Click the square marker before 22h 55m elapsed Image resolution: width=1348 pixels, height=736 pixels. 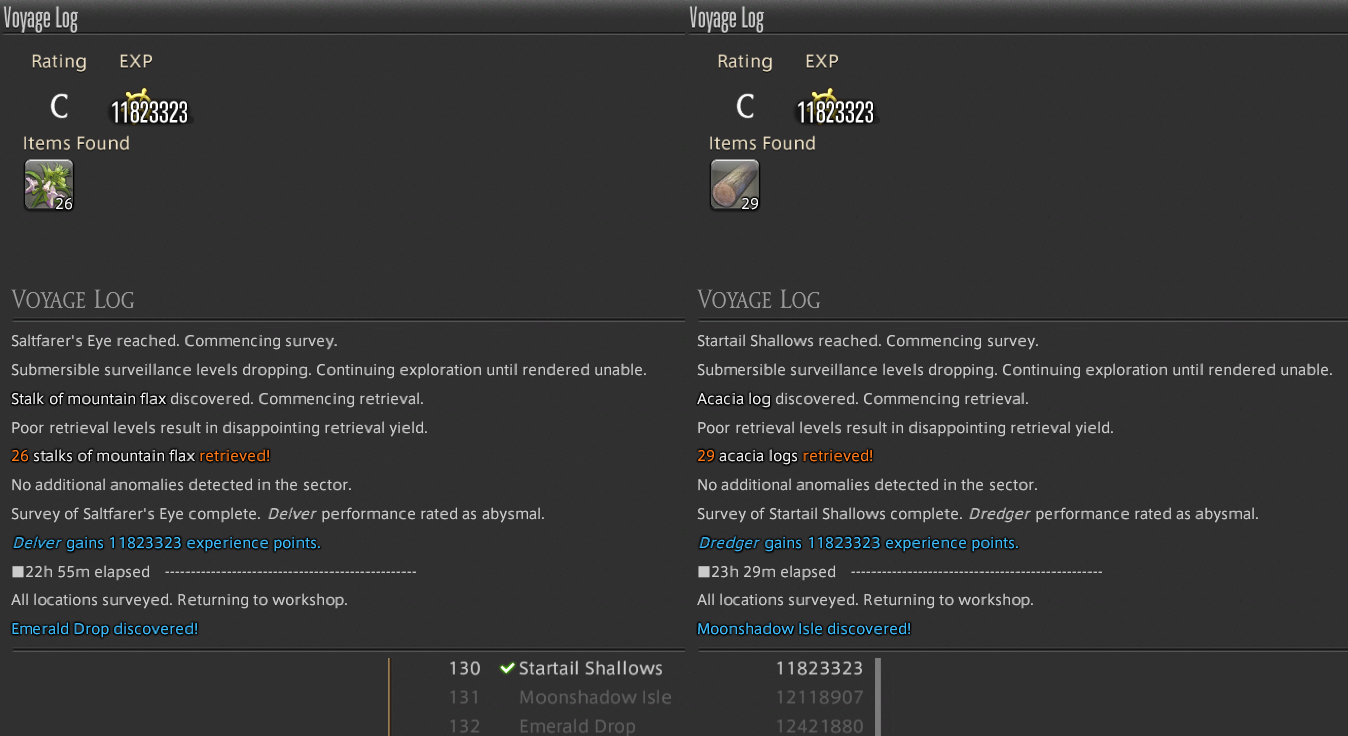pos(17,572)
